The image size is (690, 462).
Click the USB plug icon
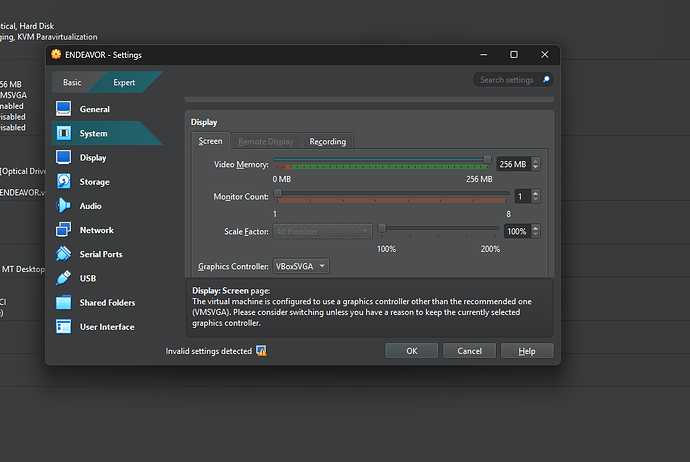pyautogui.click(x=63, y=278)
